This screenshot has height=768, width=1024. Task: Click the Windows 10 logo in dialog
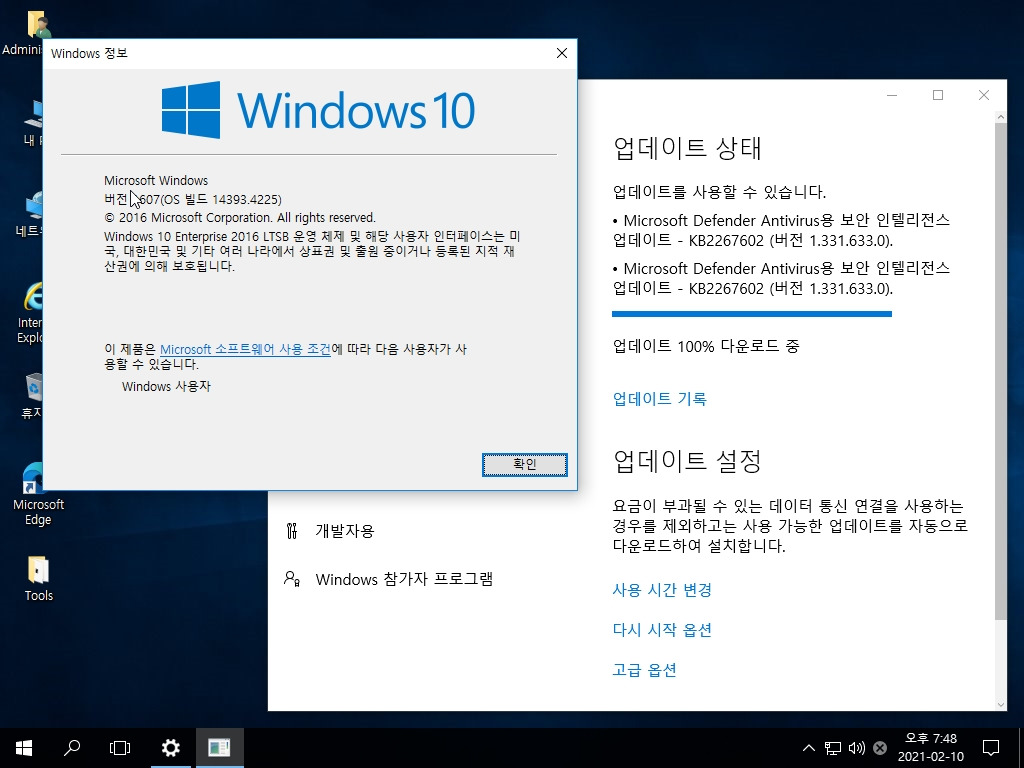(318, 110)
